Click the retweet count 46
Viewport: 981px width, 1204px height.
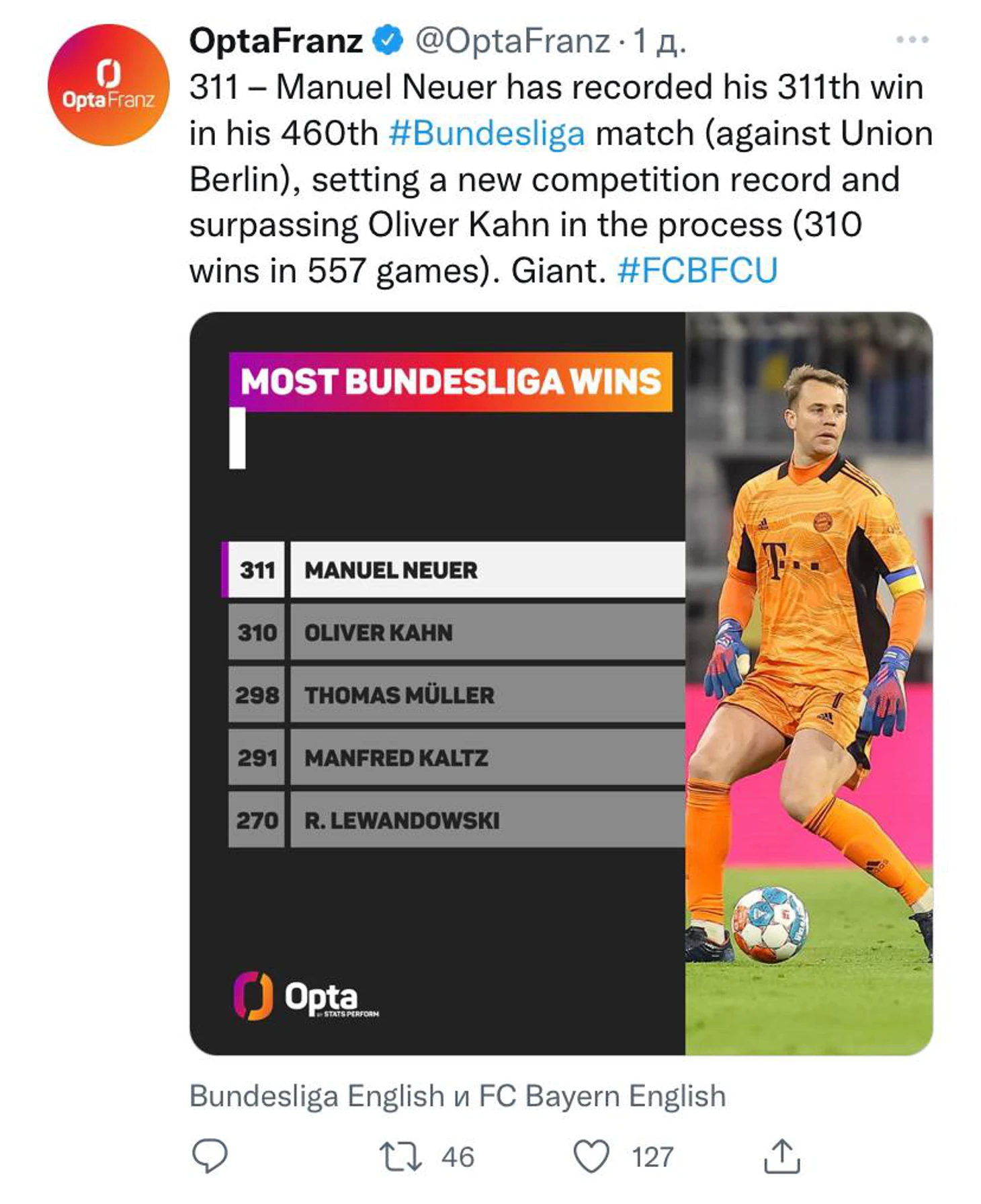pos(458,1157)
